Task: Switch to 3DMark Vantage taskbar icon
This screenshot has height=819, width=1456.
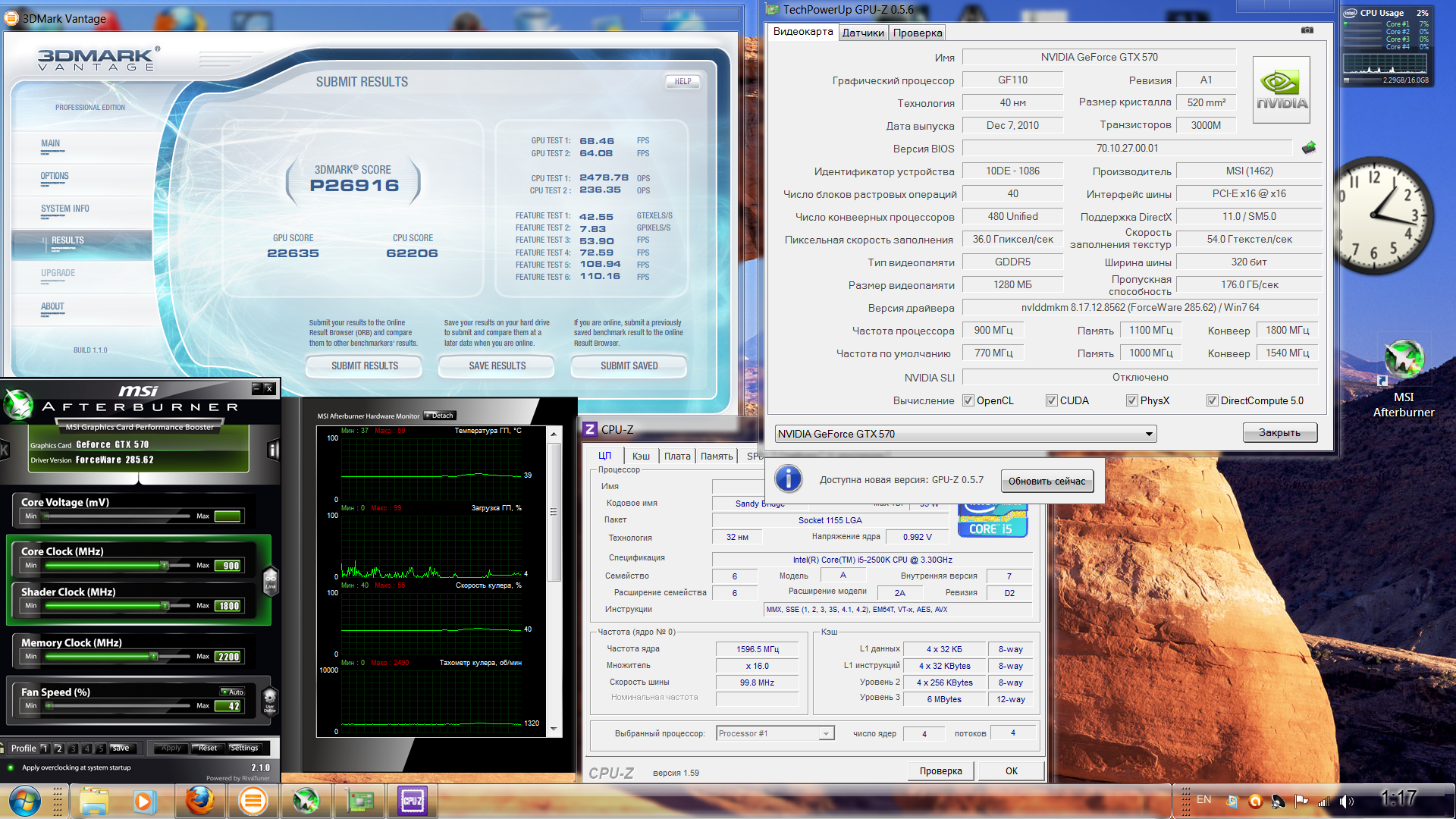Action: click(253, 801)
